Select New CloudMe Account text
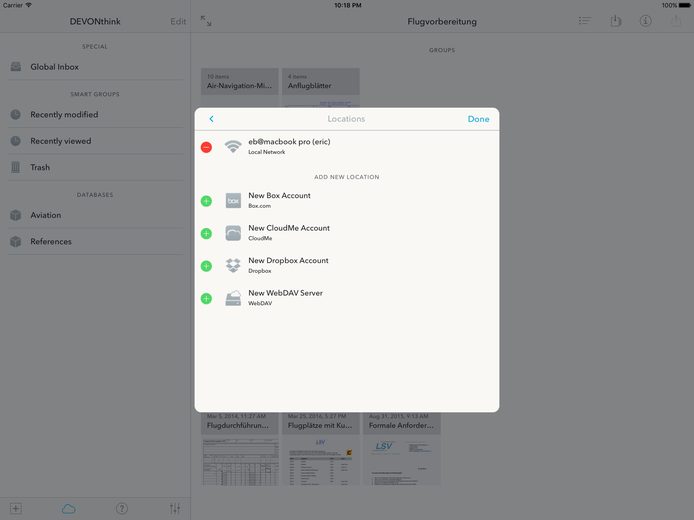694x520 pixels. coord(289,228)
